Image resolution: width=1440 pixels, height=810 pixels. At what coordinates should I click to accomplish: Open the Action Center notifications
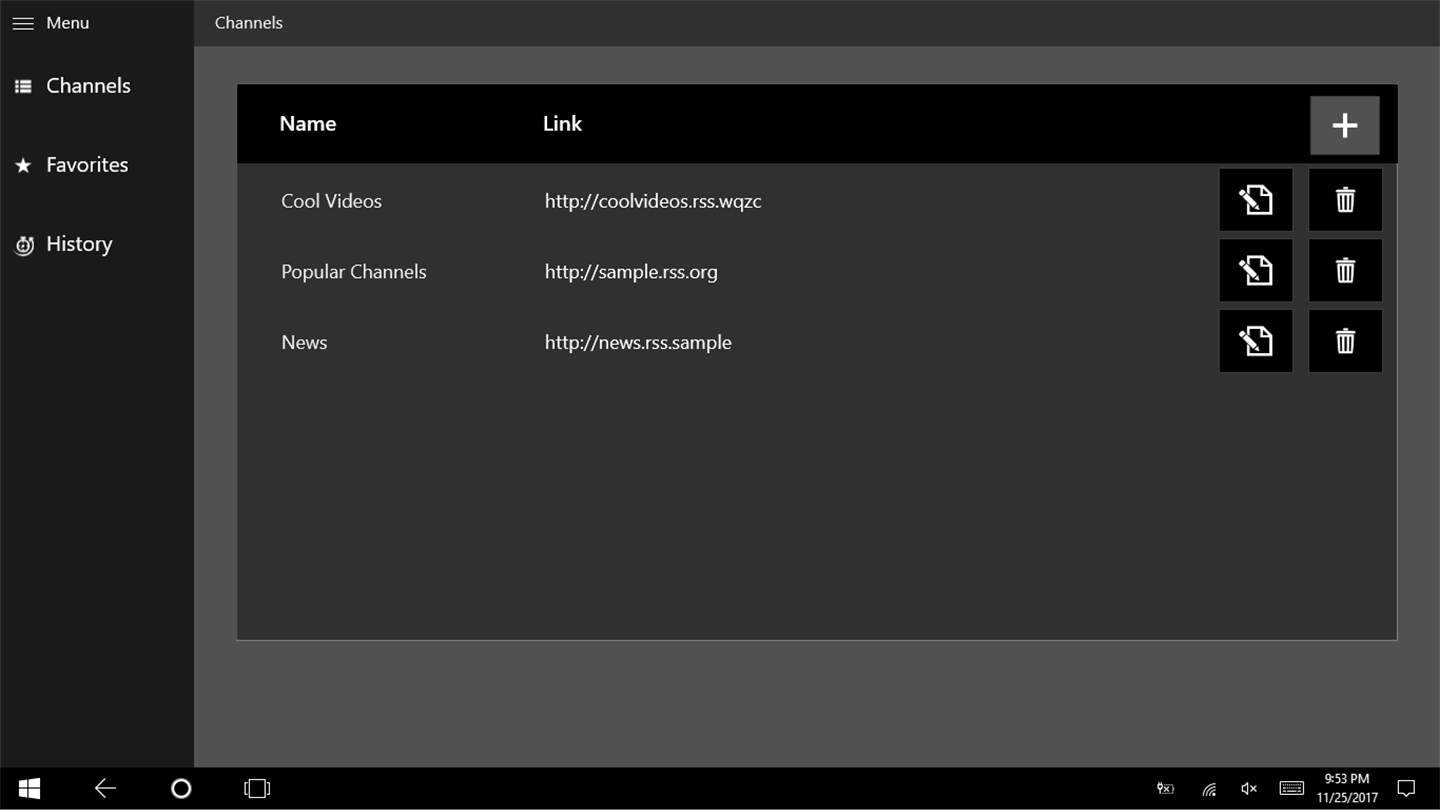point(1406,789)
